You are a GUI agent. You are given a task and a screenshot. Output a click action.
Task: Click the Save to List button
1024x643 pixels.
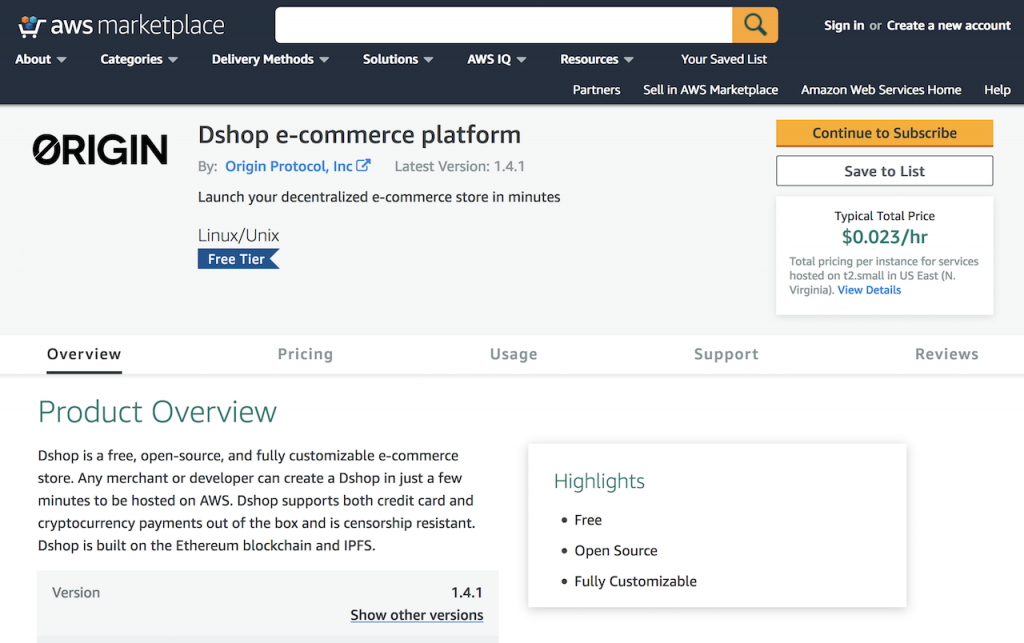point(884,171)
